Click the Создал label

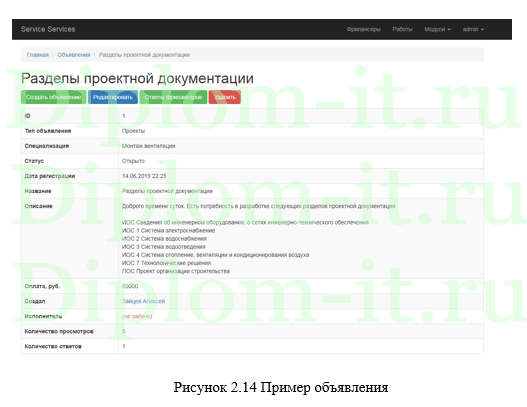pyautogui.click(x=35, y=301)
